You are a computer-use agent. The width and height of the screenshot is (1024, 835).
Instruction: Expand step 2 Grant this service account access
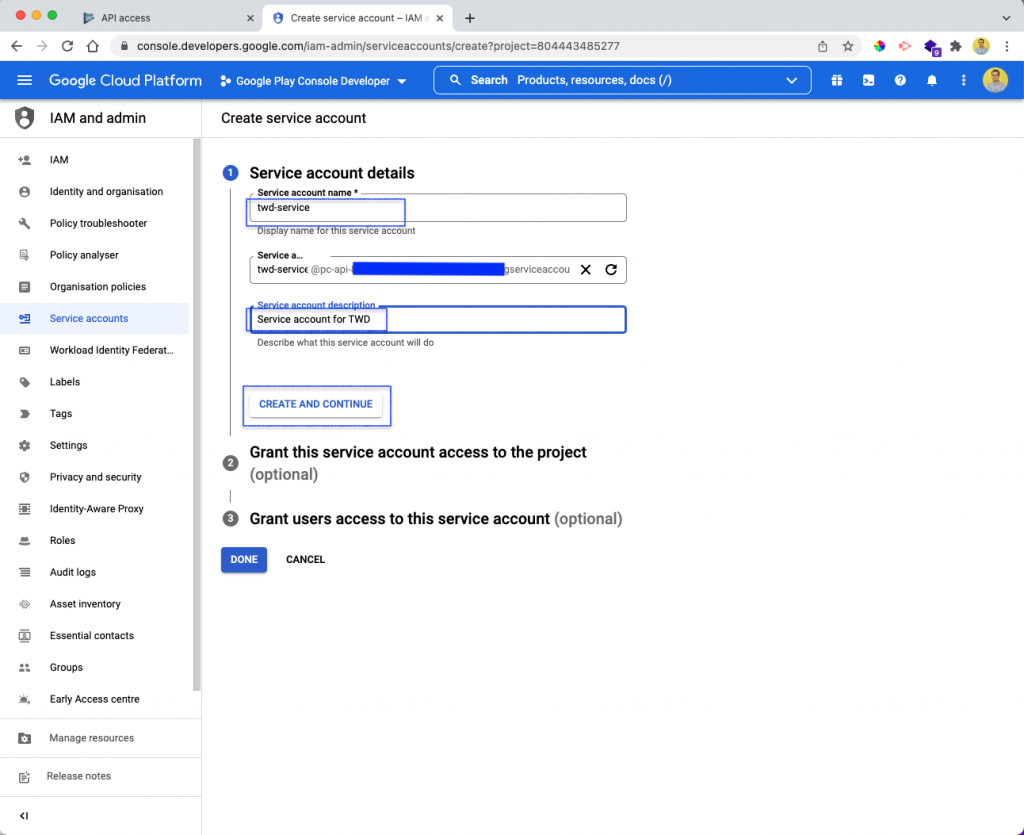pos(418,463)
